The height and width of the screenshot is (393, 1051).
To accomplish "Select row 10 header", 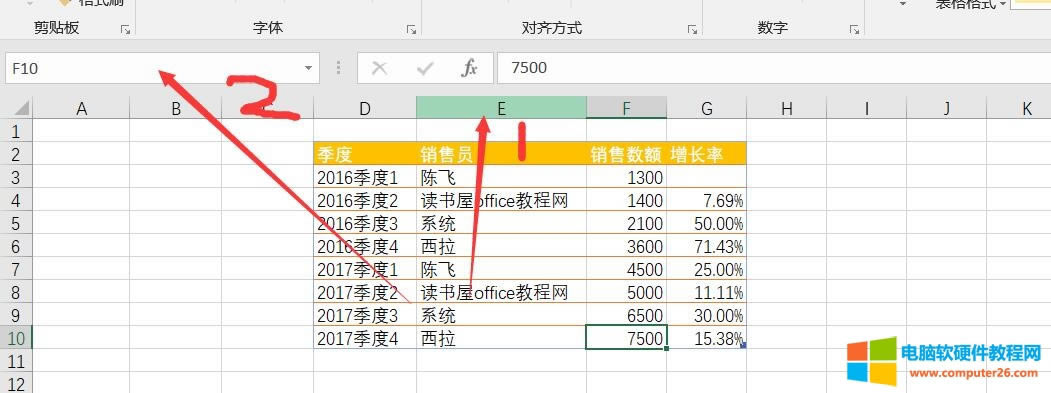I will pyautogui.click(x=16, y=337).
